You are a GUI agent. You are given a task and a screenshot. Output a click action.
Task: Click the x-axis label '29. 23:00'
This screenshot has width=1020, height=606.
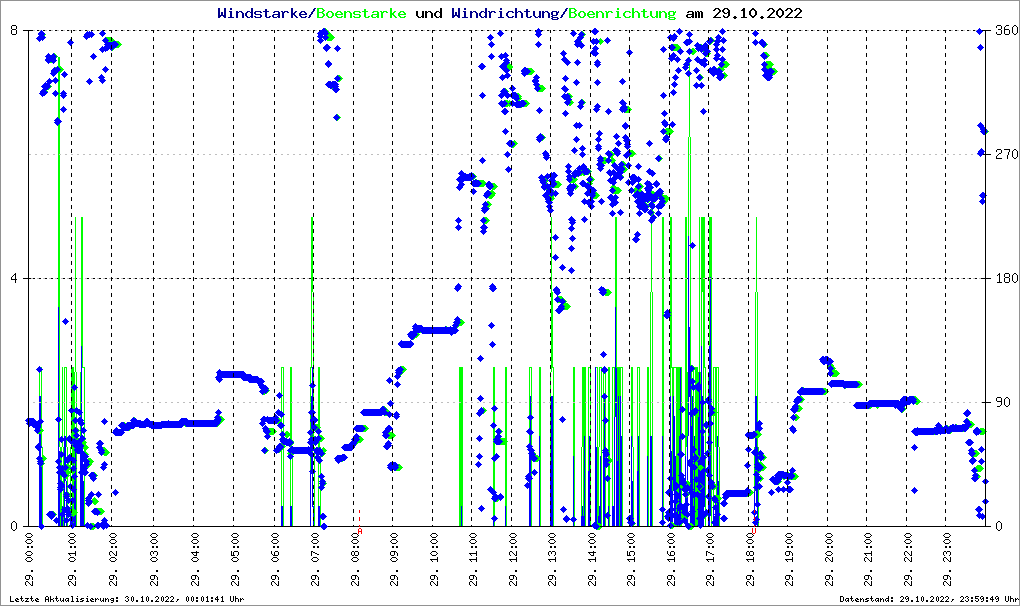[947, 559]
